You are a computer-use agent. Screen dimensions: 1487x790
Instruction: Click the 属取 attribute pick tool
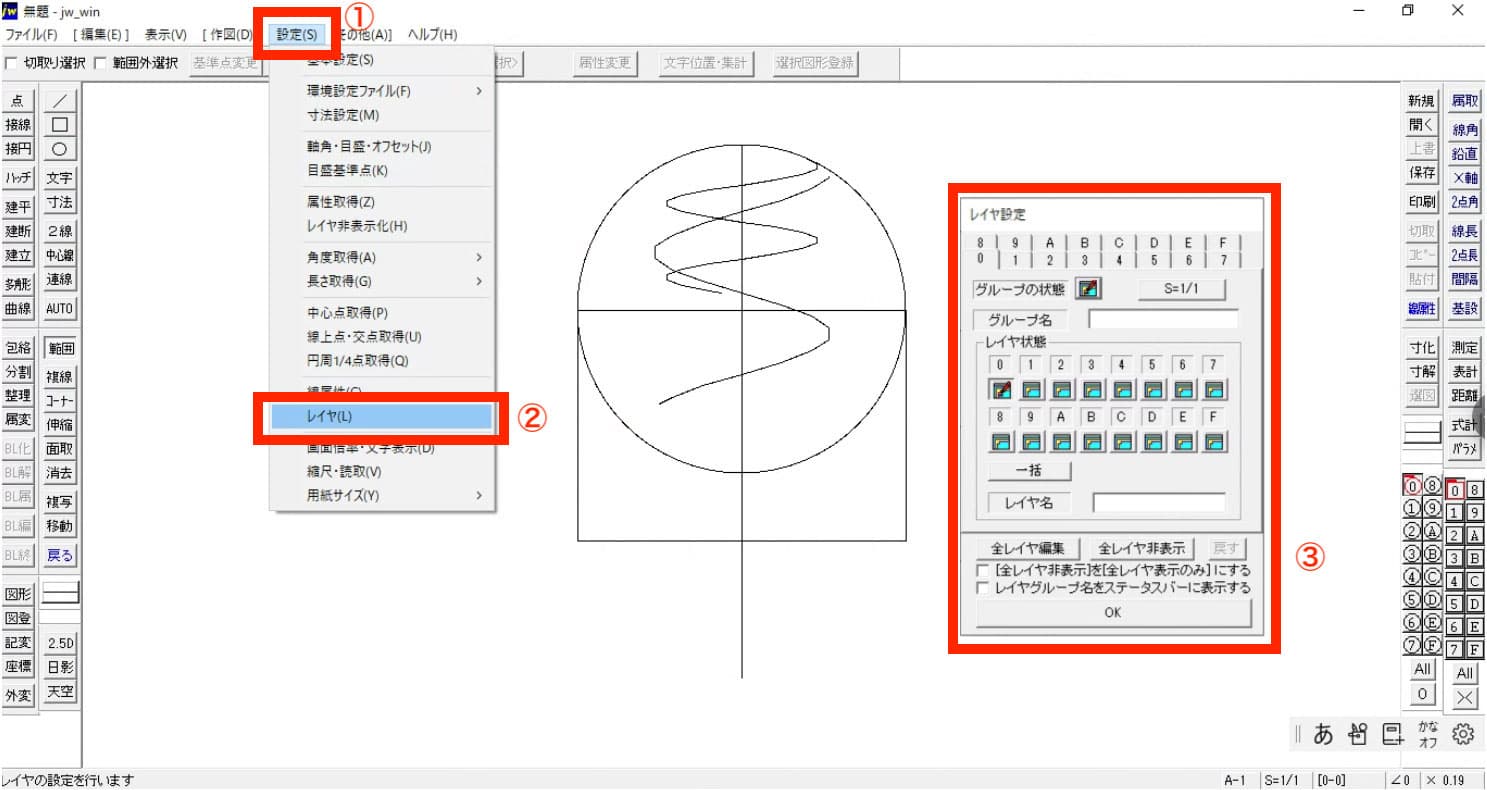click(1465, 101)
